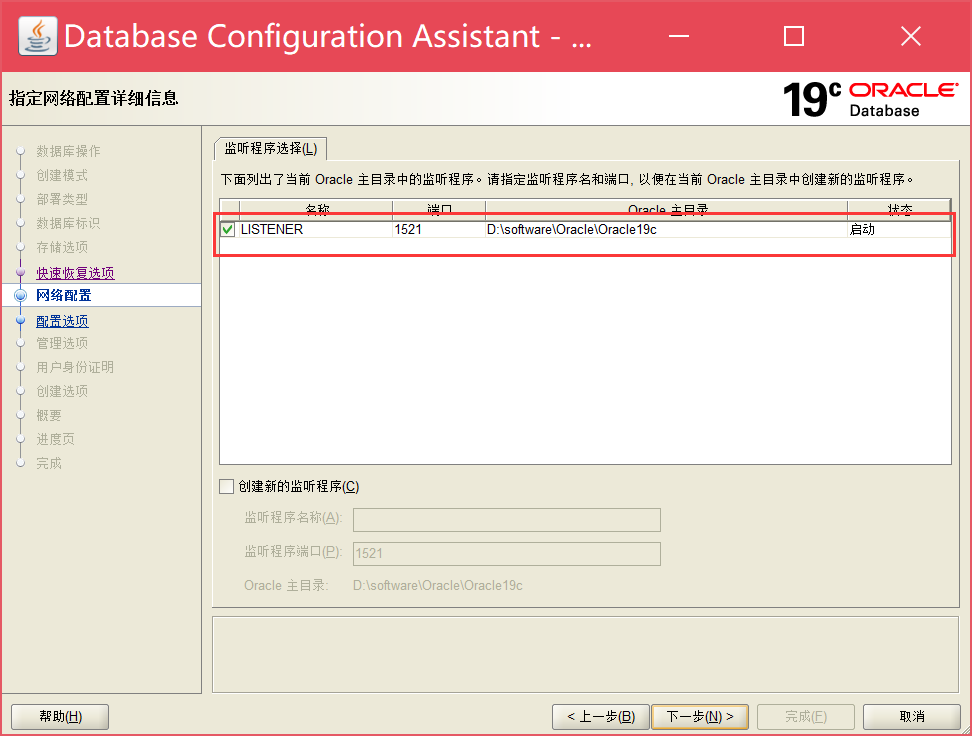
Task: Open the 快速恢复选项 link
Action: pyautogui.click(x=75, y=271)
